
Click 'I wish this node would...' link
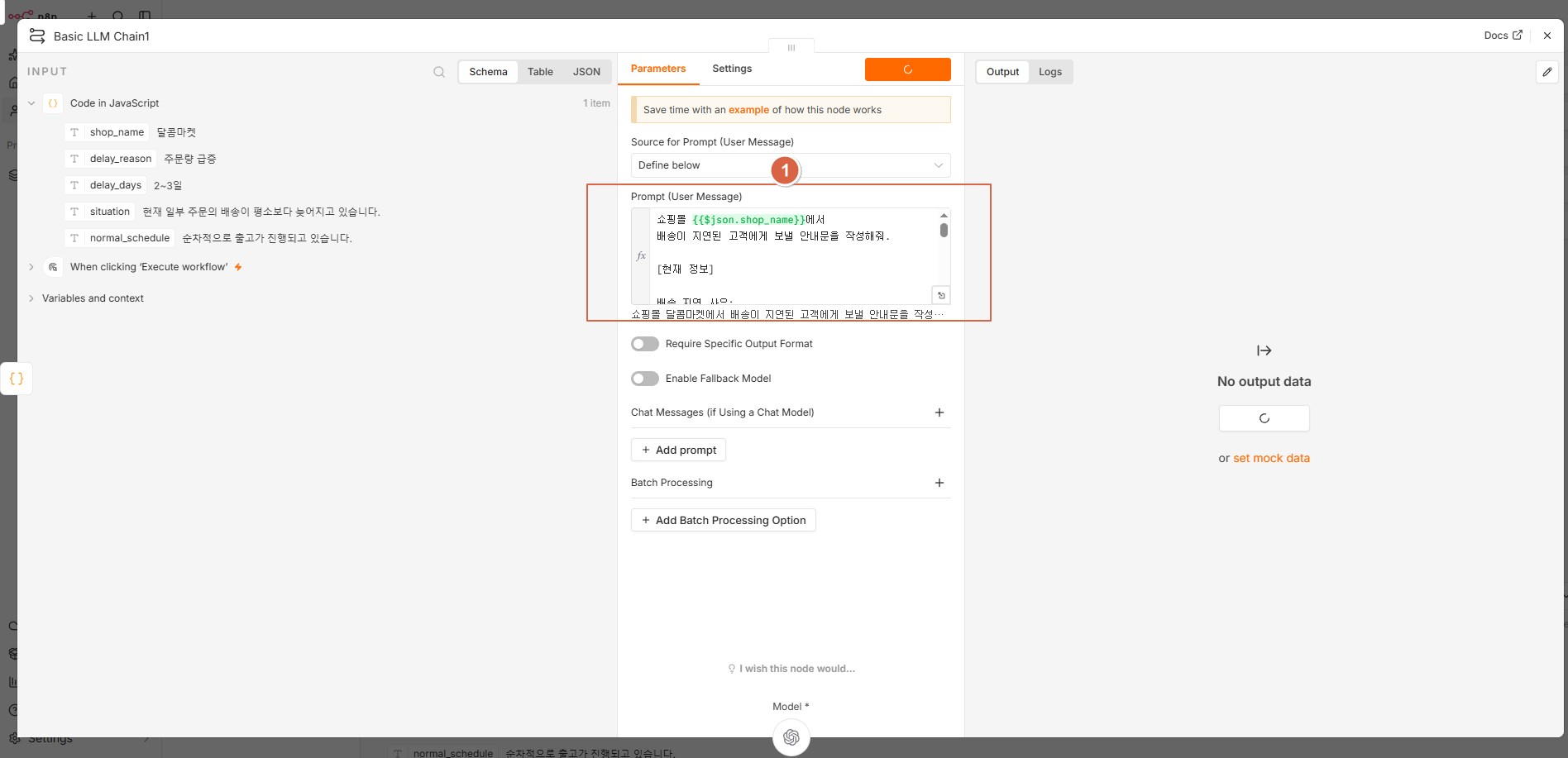pyautogui.click(x=791, y=669)
